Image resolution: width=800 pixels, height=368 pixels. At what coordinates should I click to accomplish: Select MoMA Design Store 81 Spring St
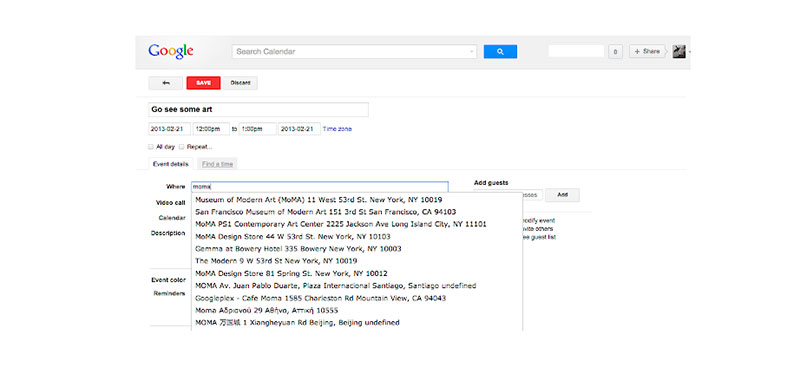357,274
